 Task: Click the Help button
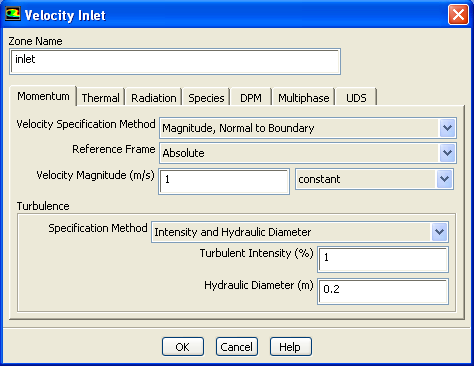[291, 347]
